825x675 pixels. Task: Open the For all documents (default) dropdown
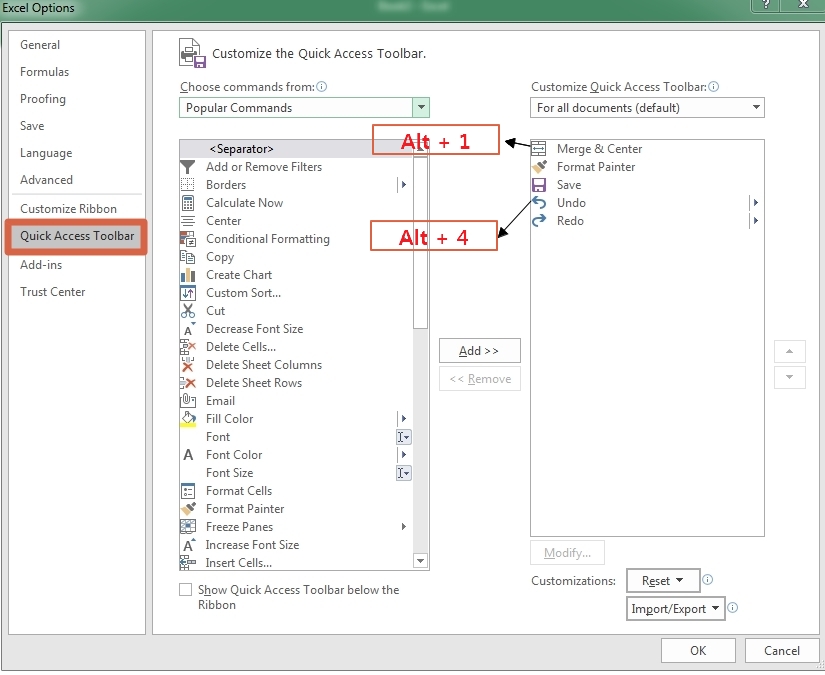point(756,108)
